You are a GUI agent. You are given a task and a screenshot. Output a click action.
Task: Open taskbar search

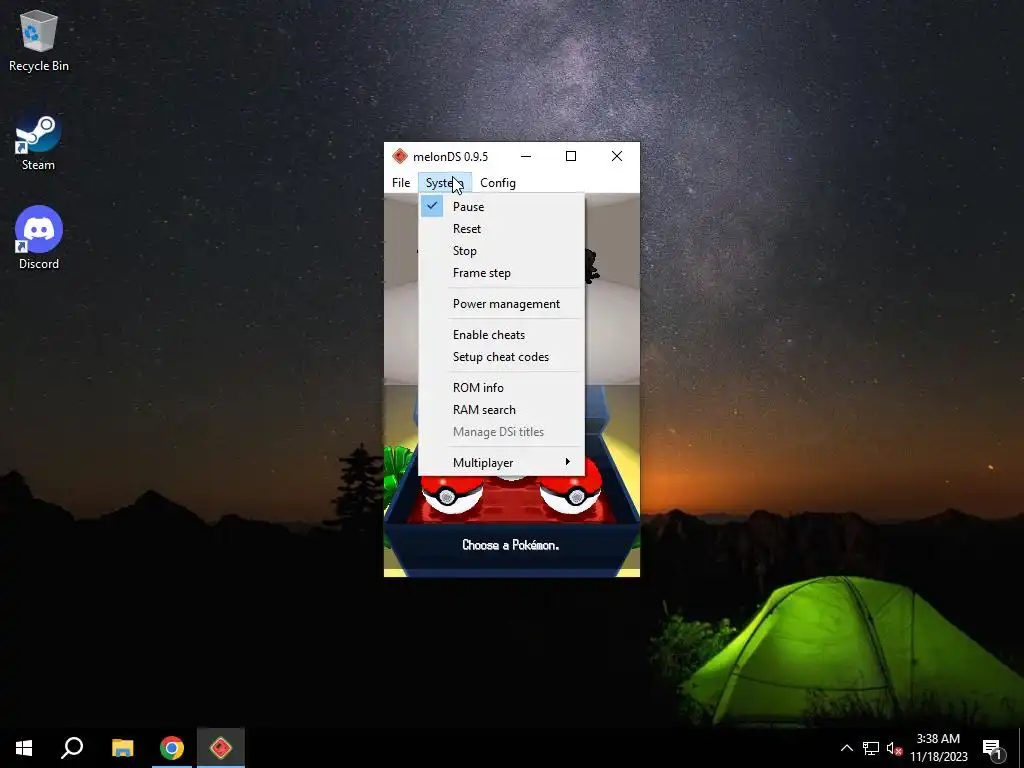tap(72, 748)
